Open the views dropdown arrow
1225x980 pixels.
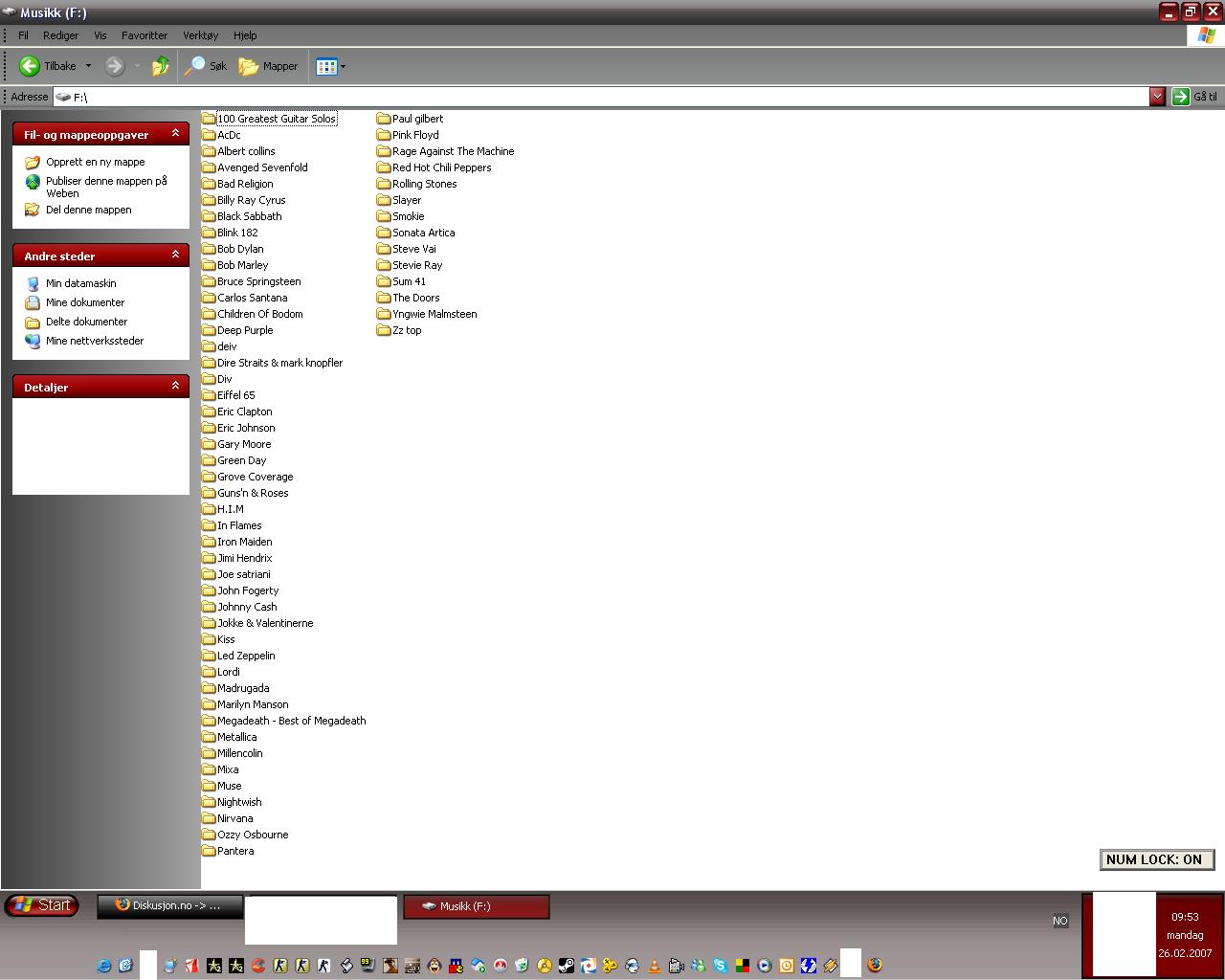[344, 67]
